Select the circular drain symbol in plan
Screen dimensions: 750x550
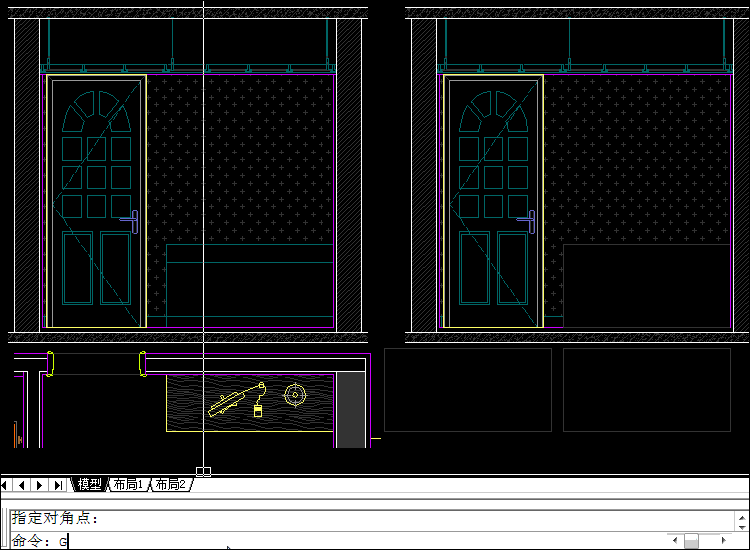(x=294, y=395)
